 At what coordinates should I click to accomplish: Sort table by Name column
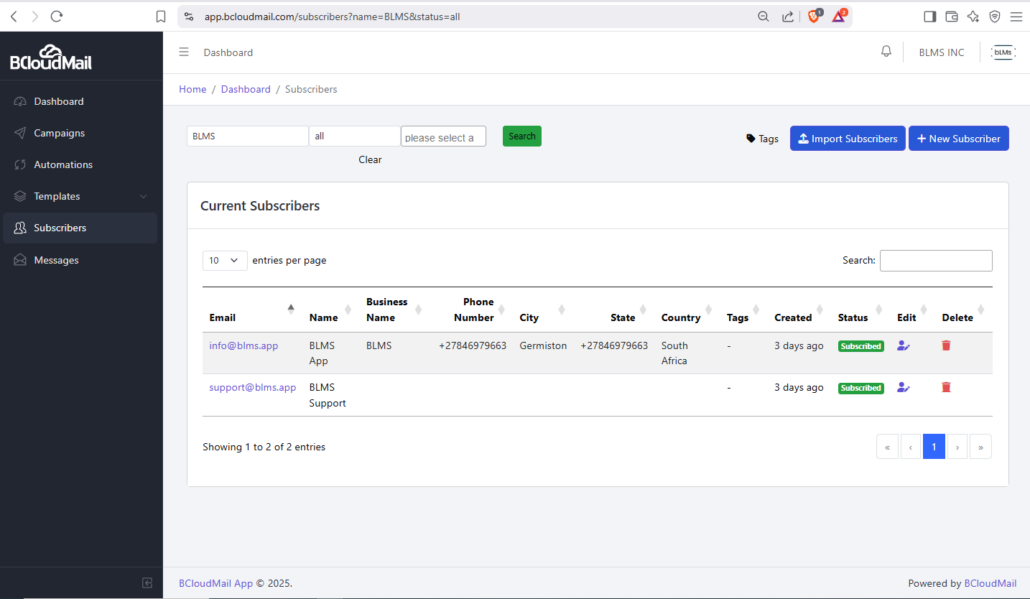(331, 309)
